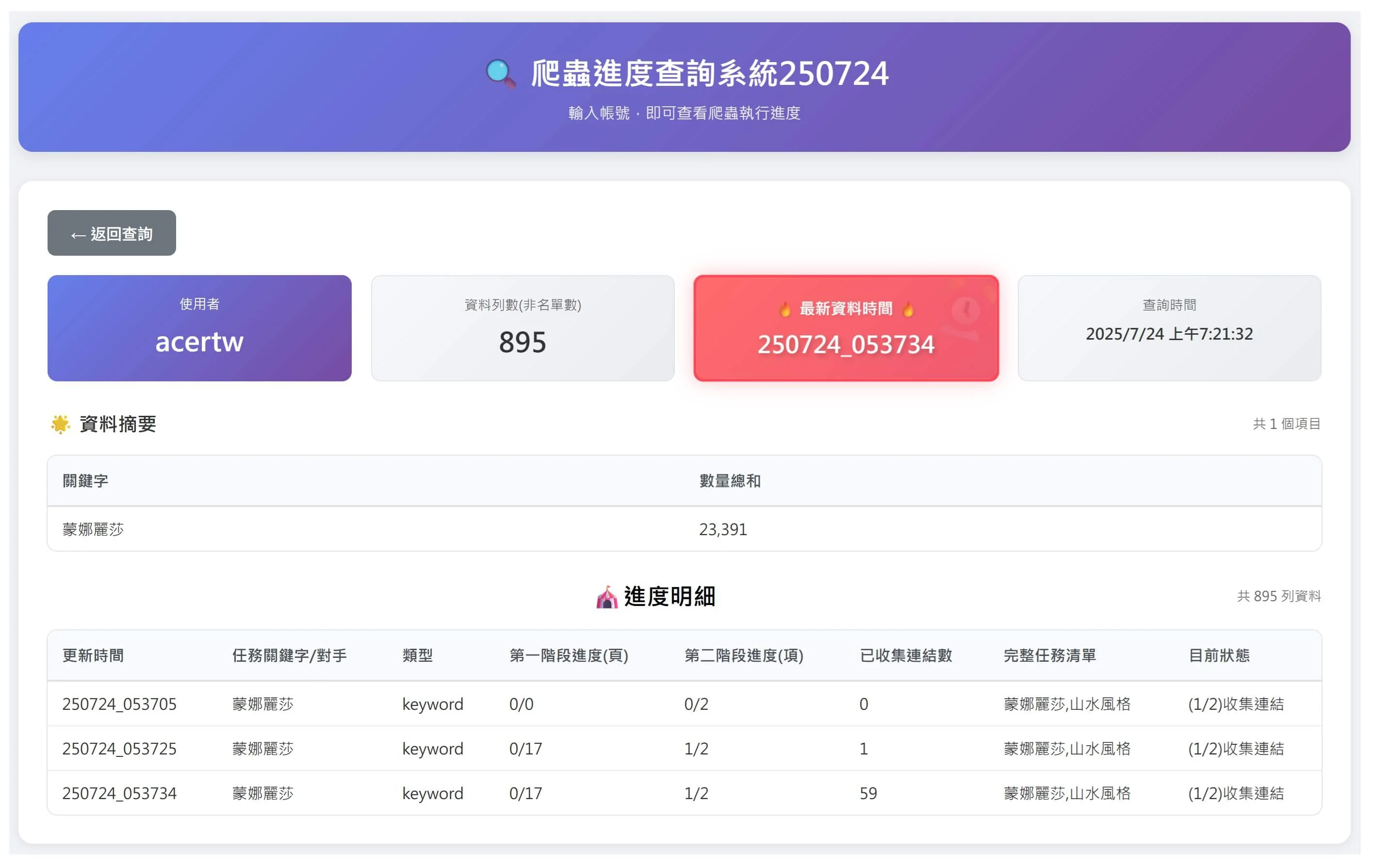Click the 第二階段進度(項) column header
The width and height of the screenshot is (1386, 868).
(x=743, y=655)
